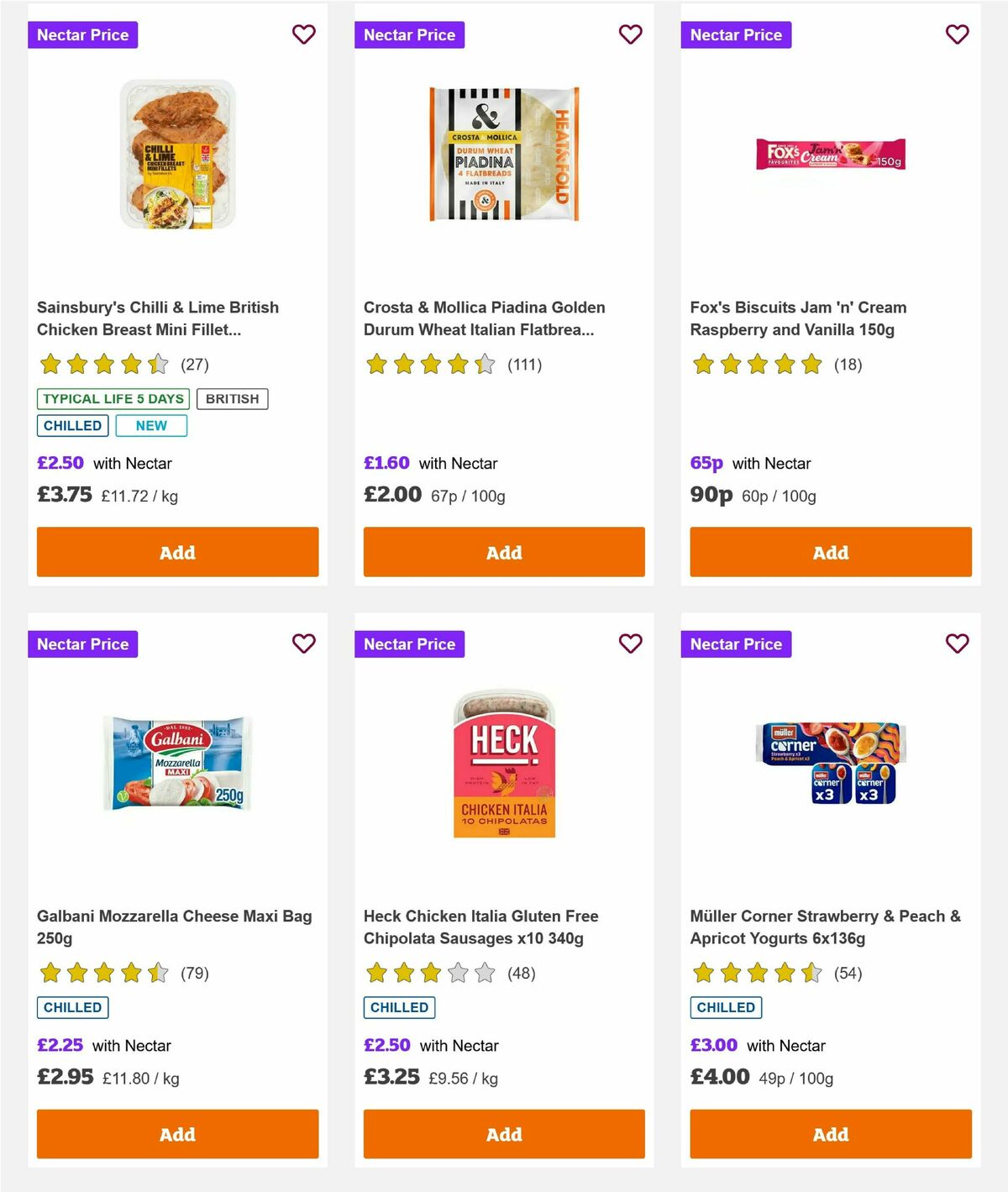Viewport: 1008px width, 1192px height.
Task: Open the TYPICAL LIFE 5 DAYS label
Action: (113, 398)
